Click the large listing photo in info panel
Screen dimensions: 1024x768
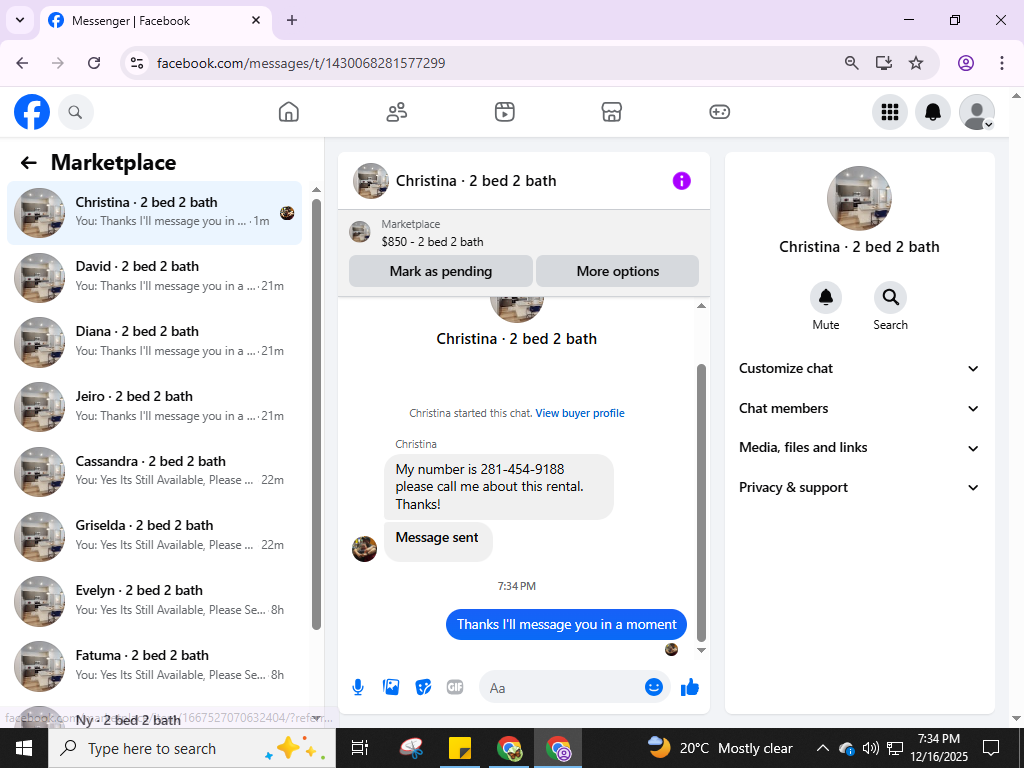click(x=859, y=199)
